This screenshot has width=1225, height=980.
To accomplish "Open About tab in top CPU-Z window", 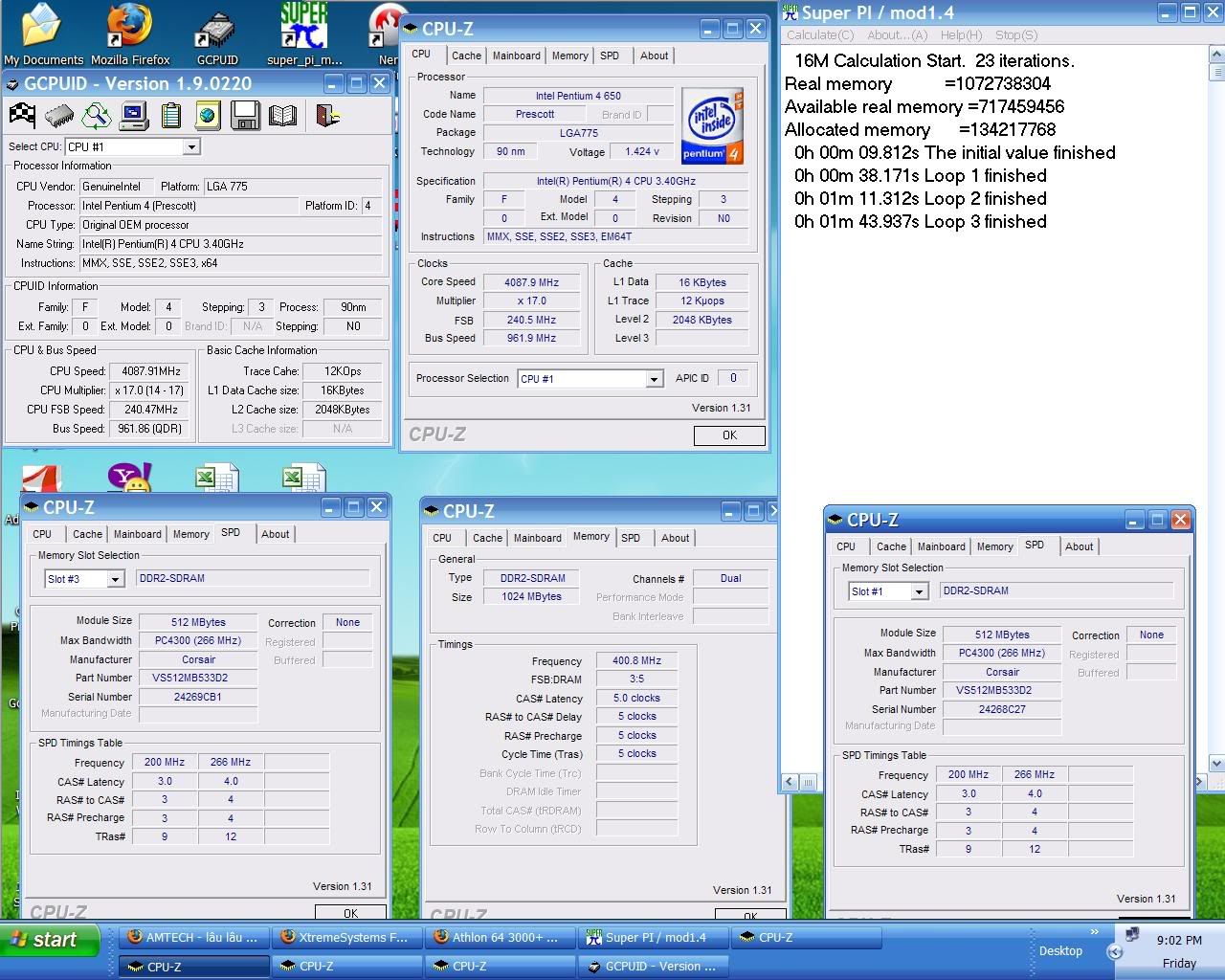I will [655, 56].
